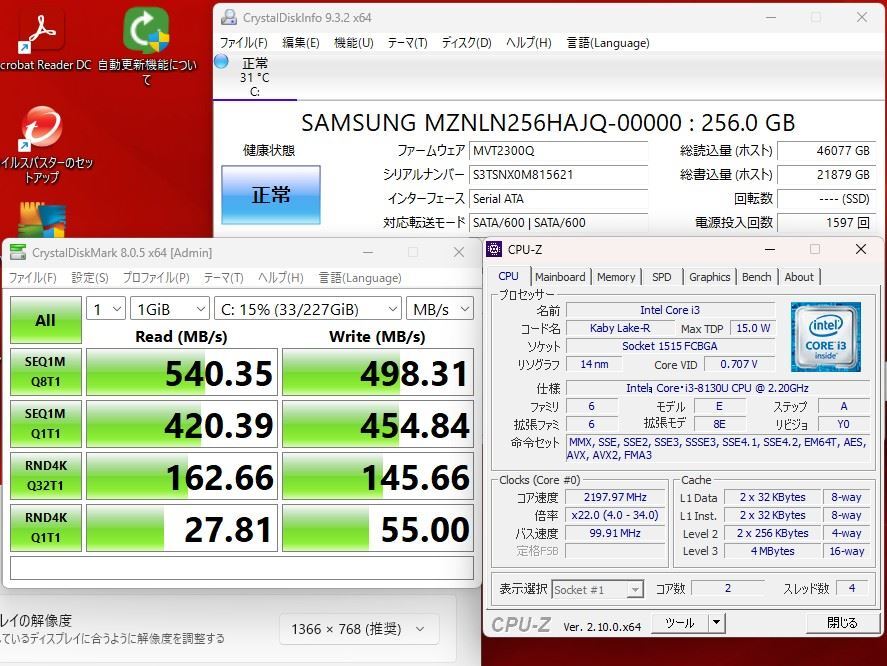The image size is (887, 666).
Task: Click the CPU-Z title bar app icon
Action: coord(492,249)
